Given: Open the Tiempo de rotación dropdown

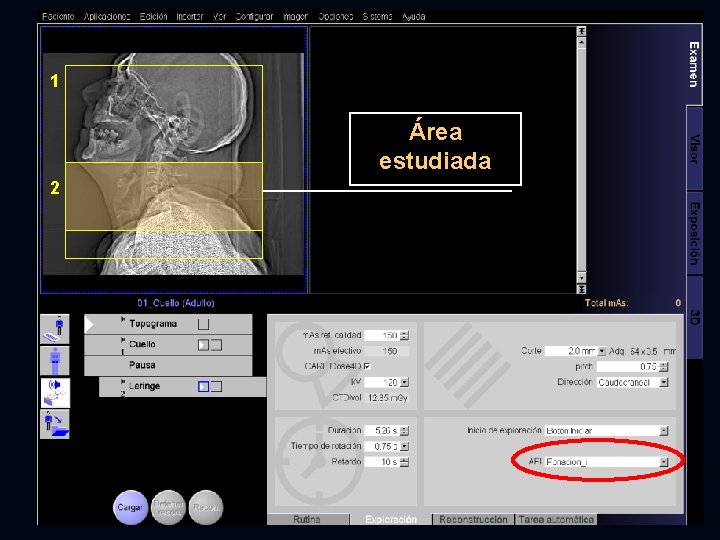Looking at the screenshot, I should click(x=404, y=446).
